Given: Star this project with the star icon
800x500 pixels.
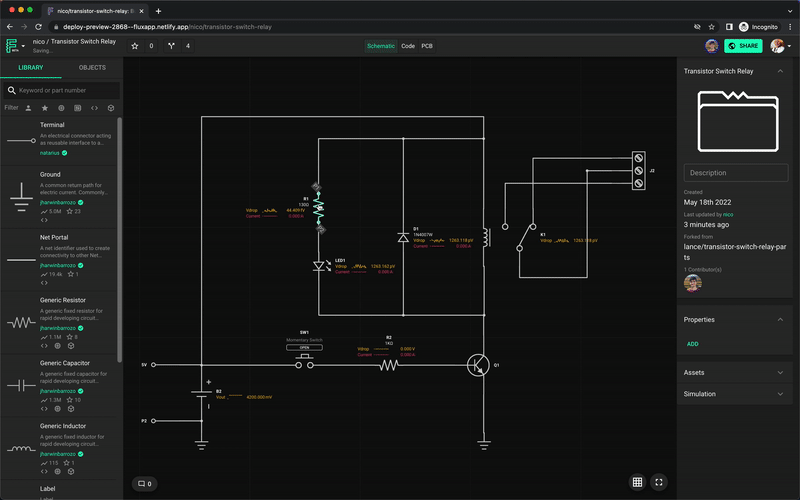Looking at the screenshot, I should tap(135, 46).
